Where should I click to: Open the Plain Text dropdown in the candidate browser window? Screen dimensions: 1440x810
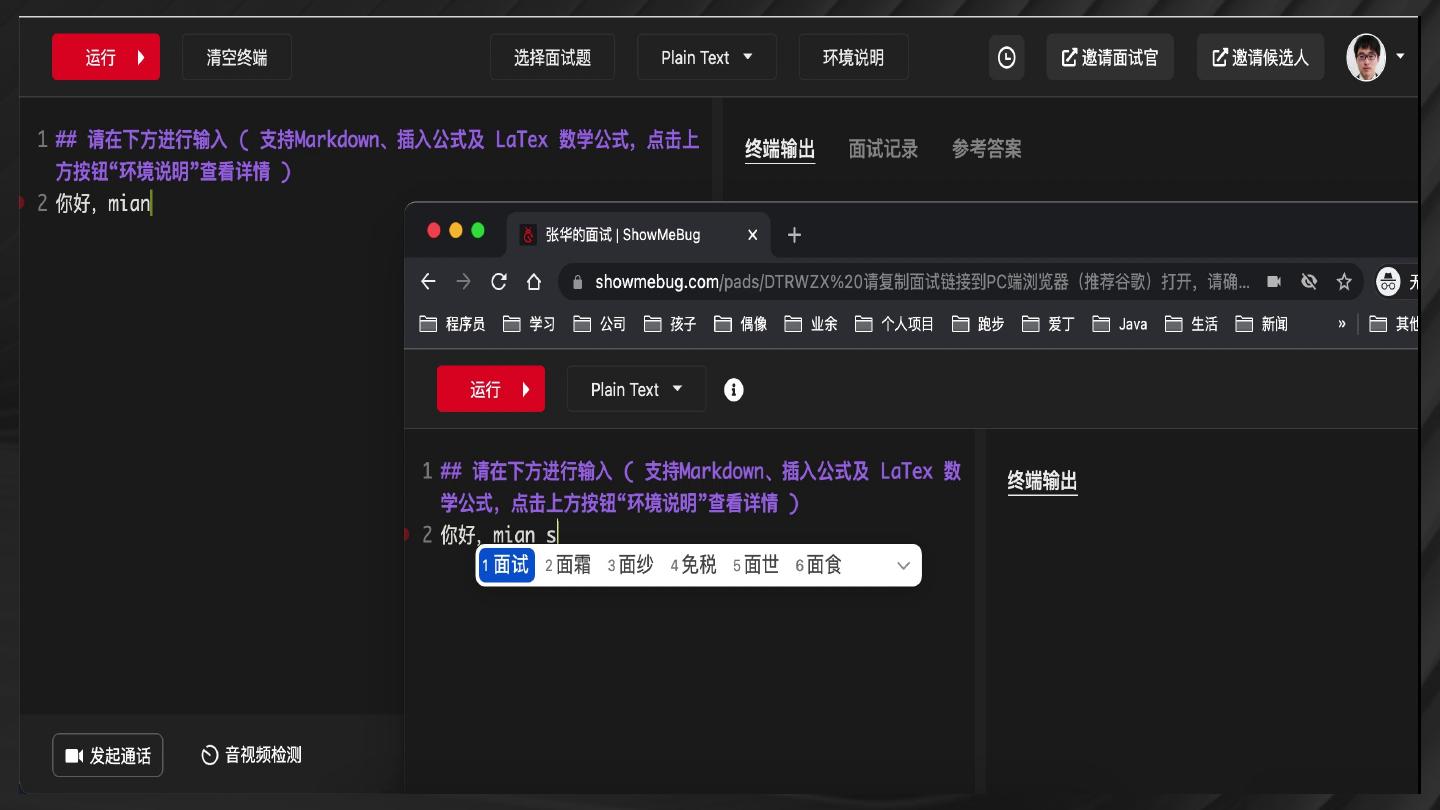(x=637, y=389)
